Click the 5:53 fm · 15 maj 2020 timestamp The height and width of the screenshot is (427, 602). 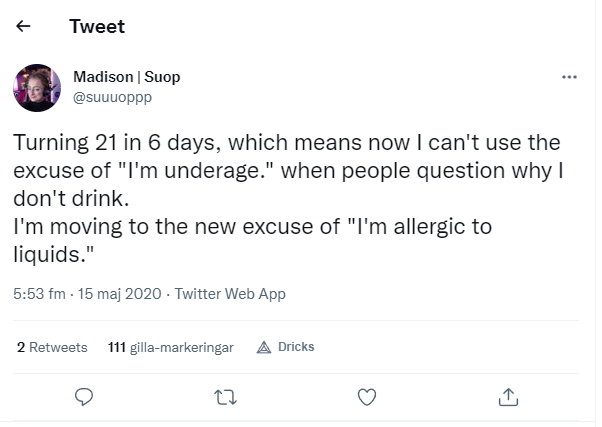pyautogui.click(x=87, y=294)
